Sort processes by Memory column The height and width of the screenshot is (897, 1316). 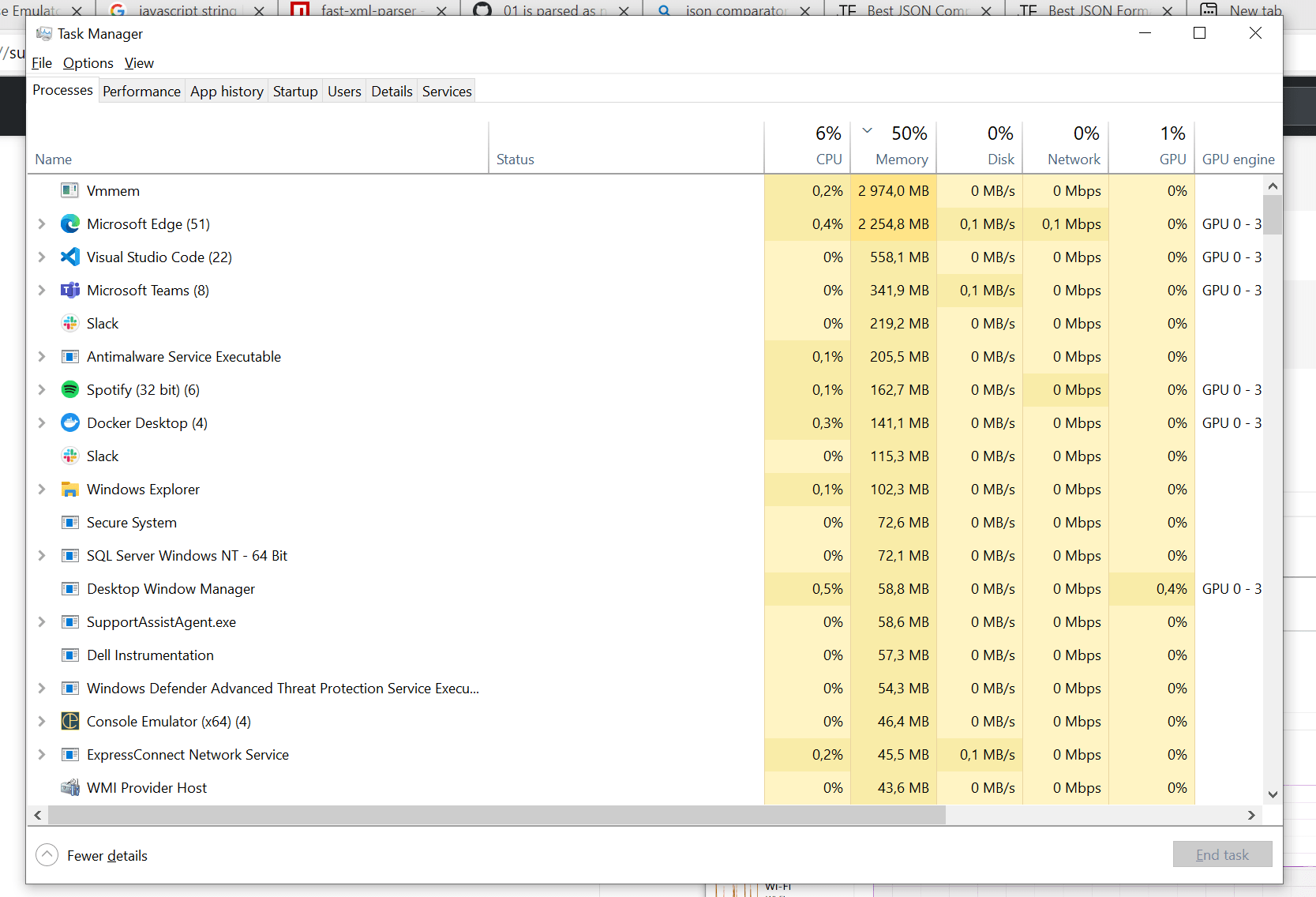click(894, 148)
